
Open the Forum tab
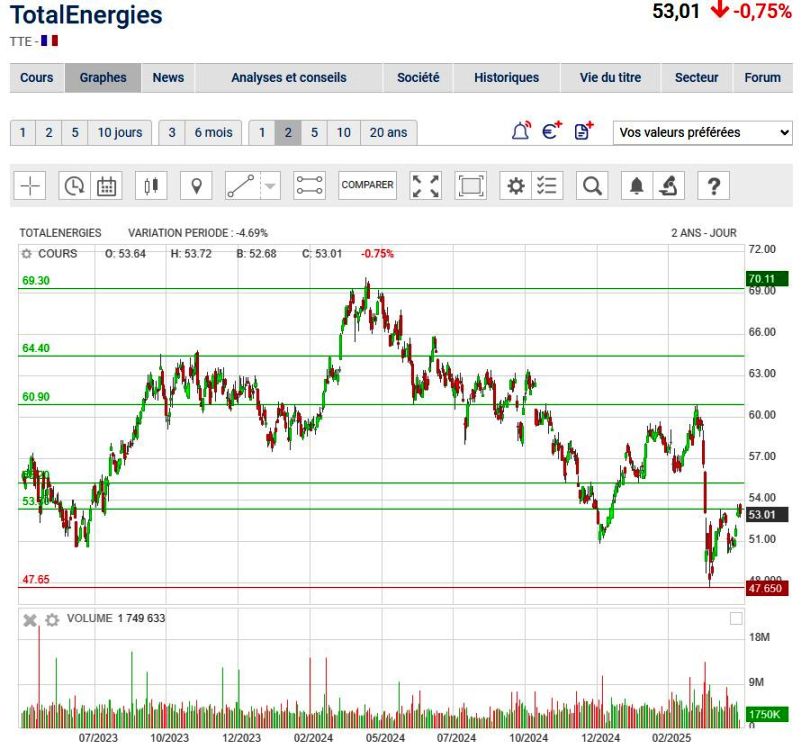pos(763,78)
